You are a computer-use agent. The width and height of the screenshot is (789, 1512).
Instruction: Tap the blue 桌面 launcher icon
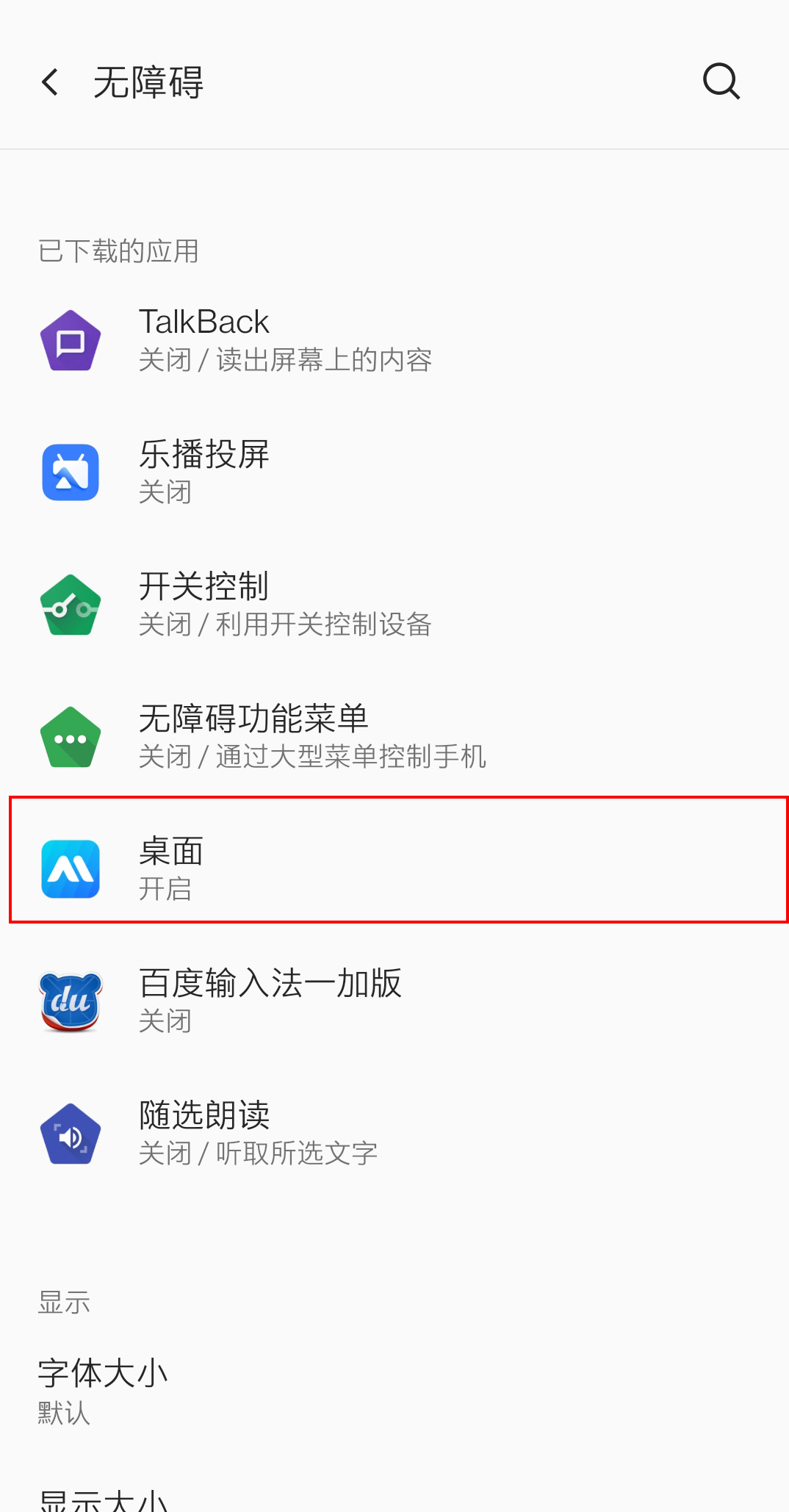(x=71, y=869)
